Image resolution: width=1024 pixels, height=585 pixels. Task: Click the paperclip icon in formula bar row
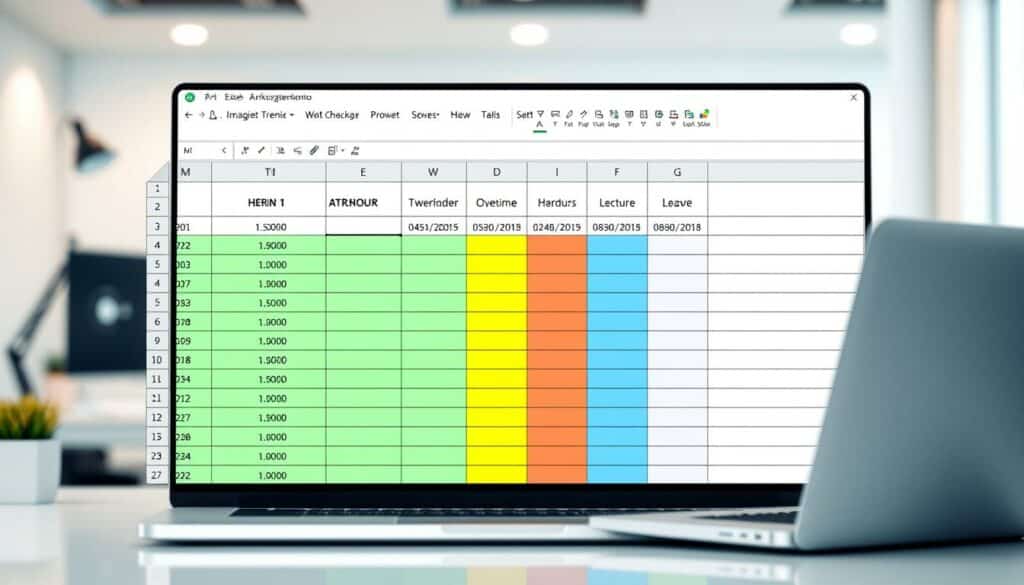tap(314, 151)
